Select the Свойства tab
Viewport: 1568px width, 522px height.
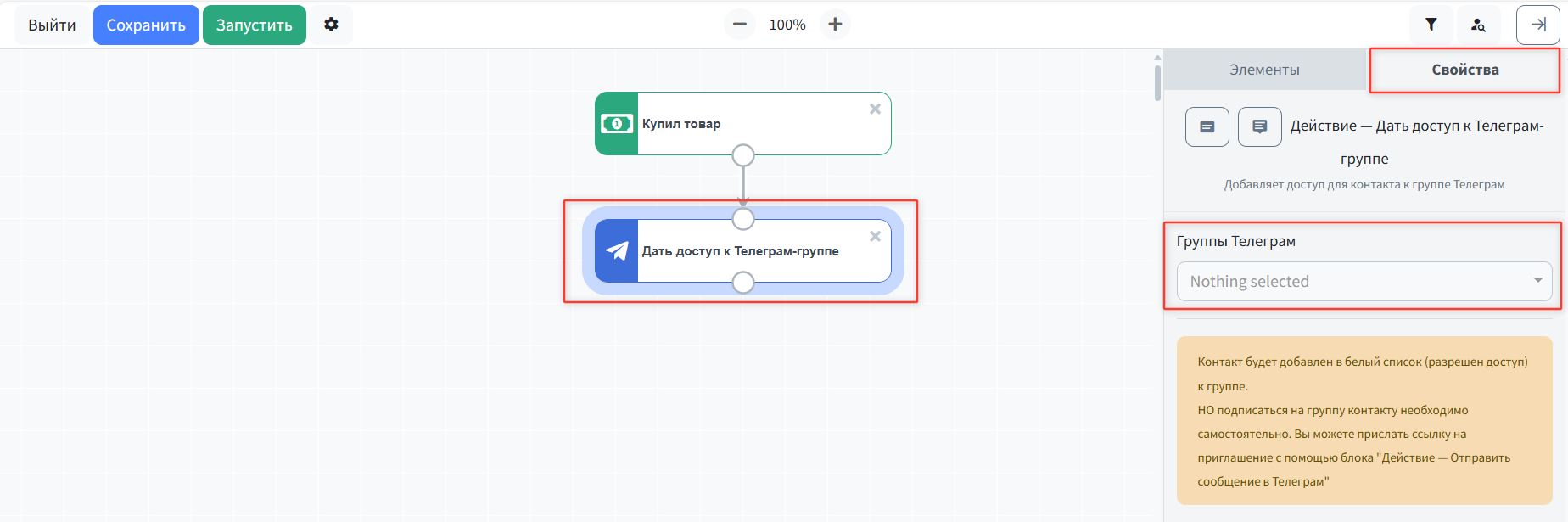click(1464, 70)
